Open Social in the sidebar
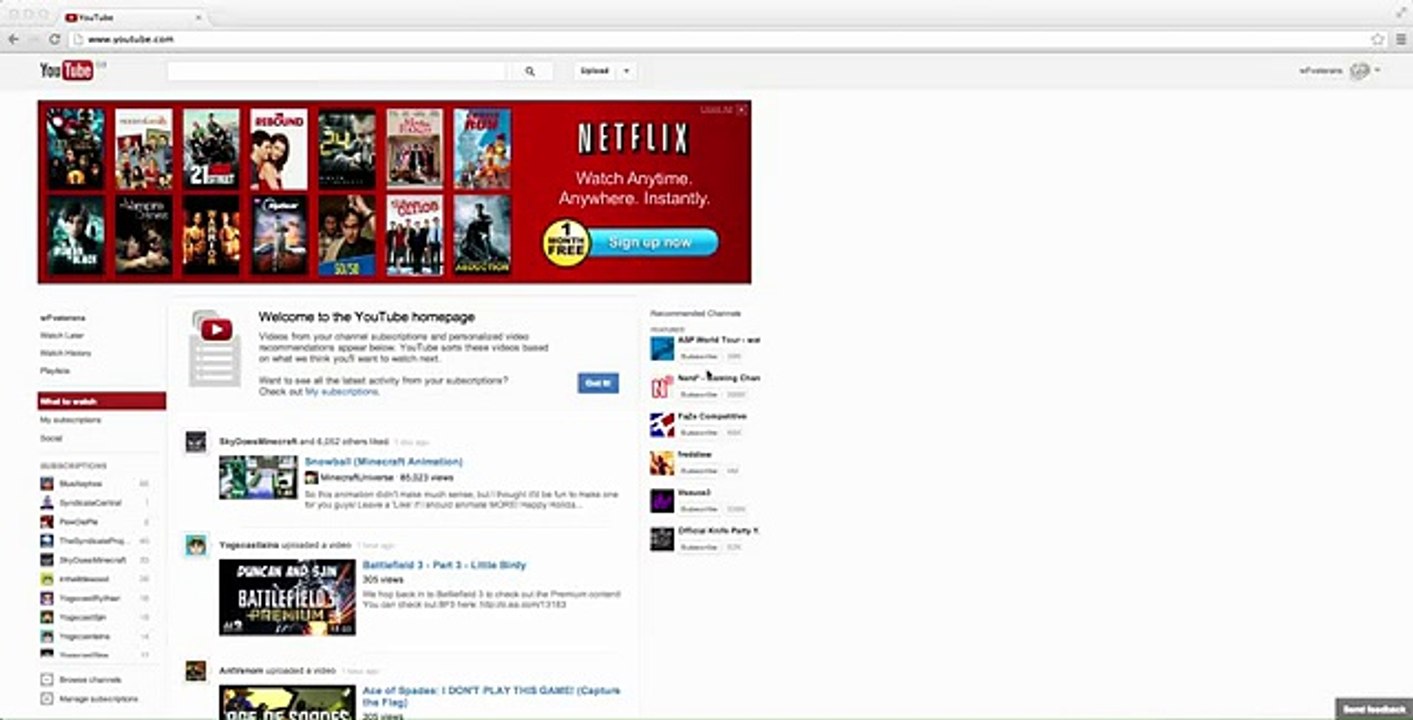Viewport: 1413px width, 720px height. (51, 438)
